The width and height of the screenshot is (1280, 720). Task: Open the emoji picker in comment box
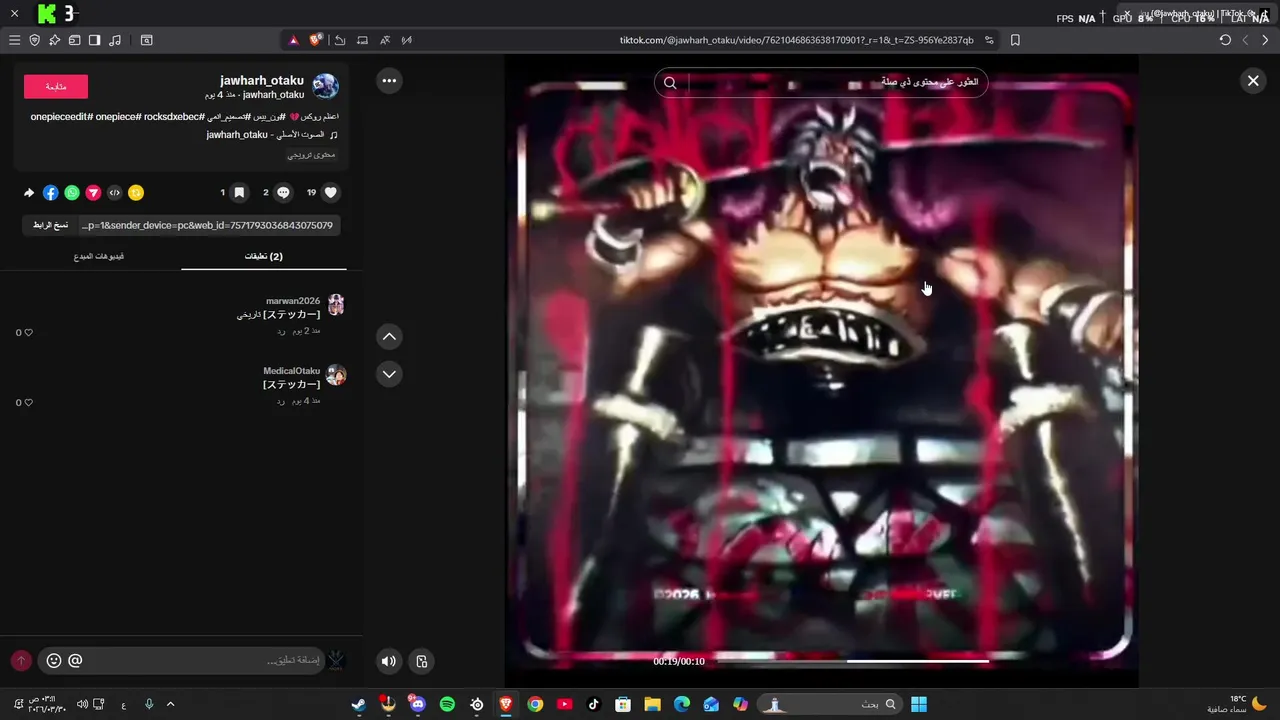[54, 661]
